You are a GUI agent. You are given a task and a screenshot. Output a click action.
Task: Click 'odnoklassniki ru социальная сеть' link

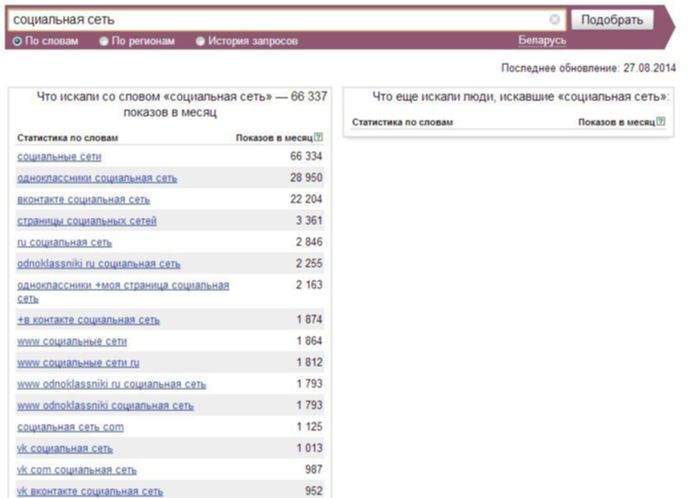pyautogui.click(x=98, y=263)
